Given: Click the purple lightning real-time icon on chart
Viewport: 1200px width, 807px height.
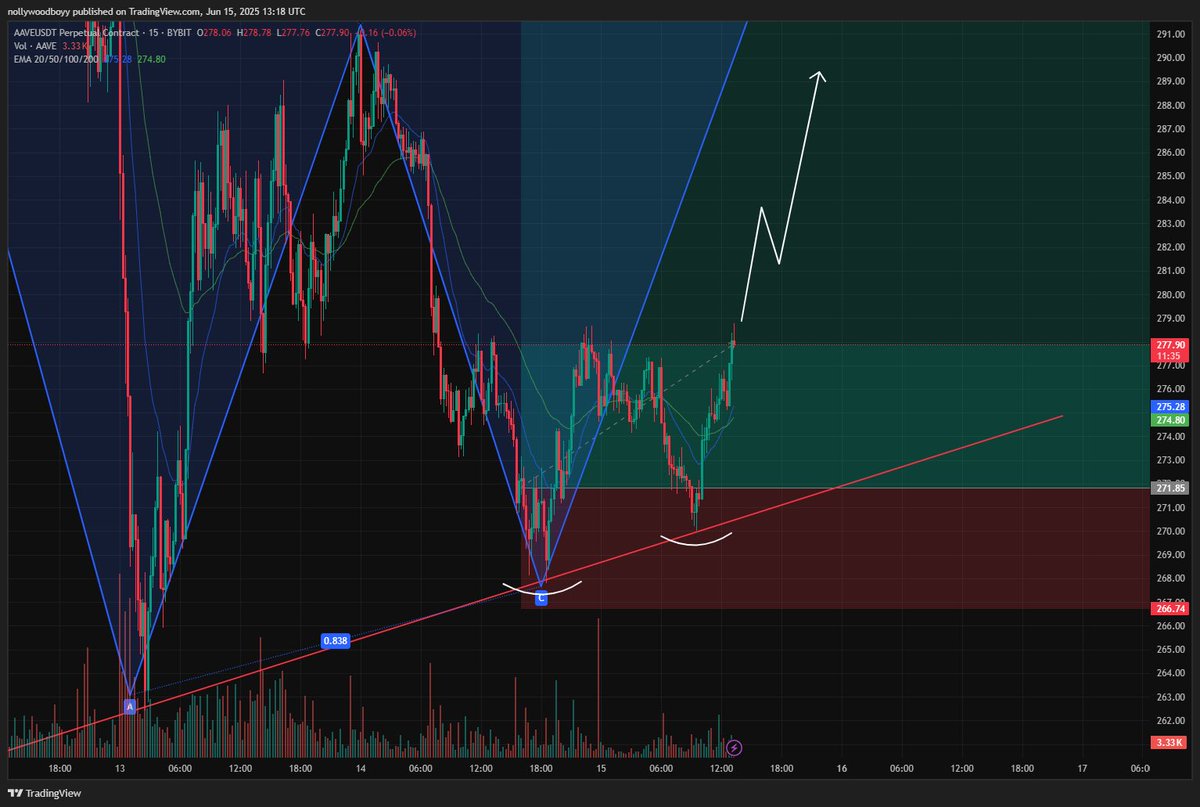Looking at the screenshot, I should coord(735,746).
